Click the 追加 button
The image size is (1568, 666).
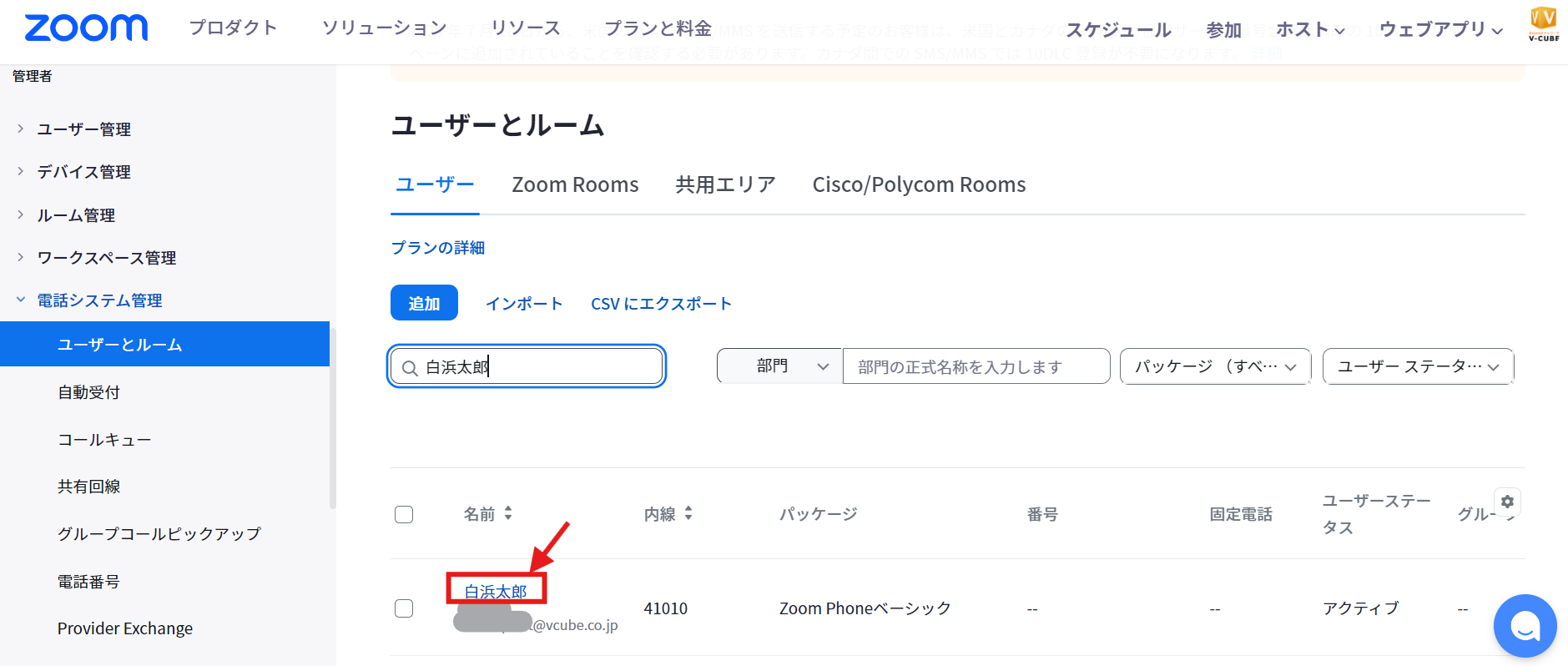click(x=424, y=303)
